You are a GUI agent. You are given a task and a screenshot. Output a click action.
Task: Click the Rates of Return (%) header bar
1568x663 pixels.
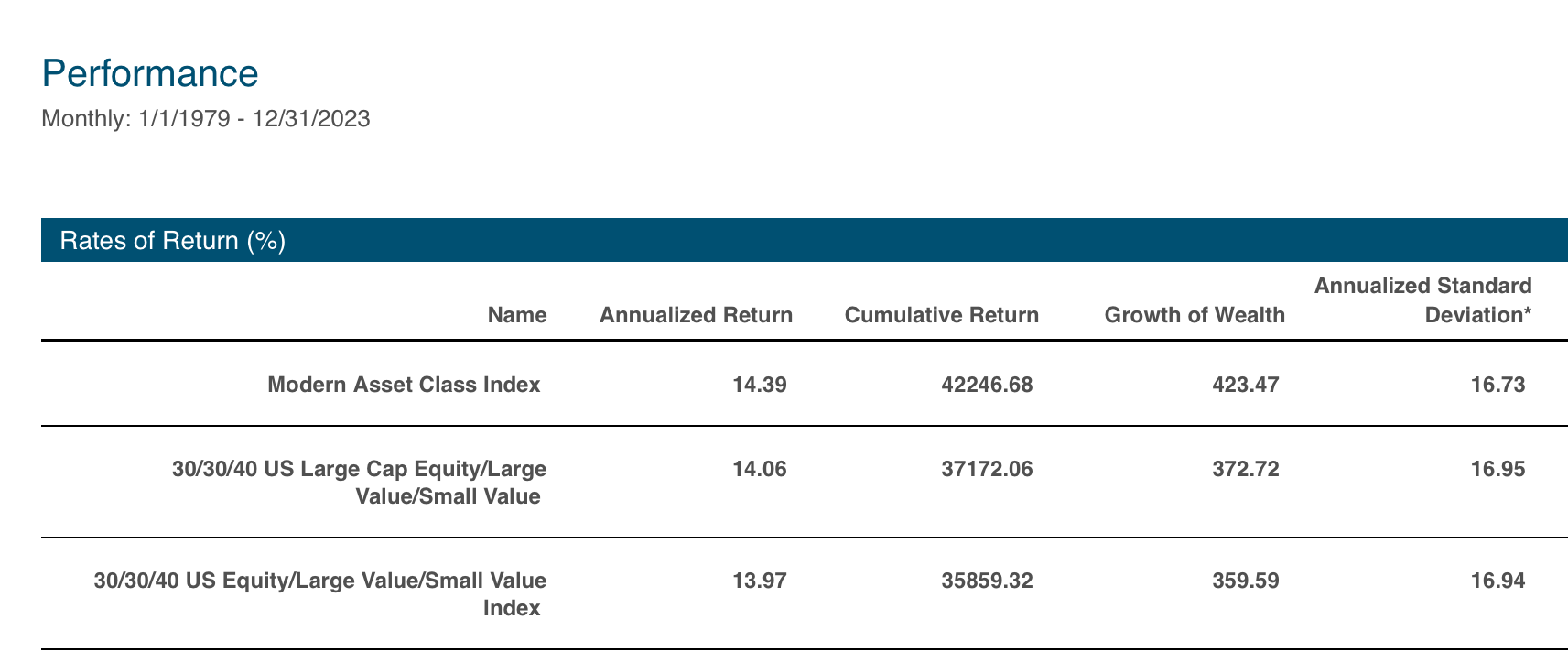805,240
